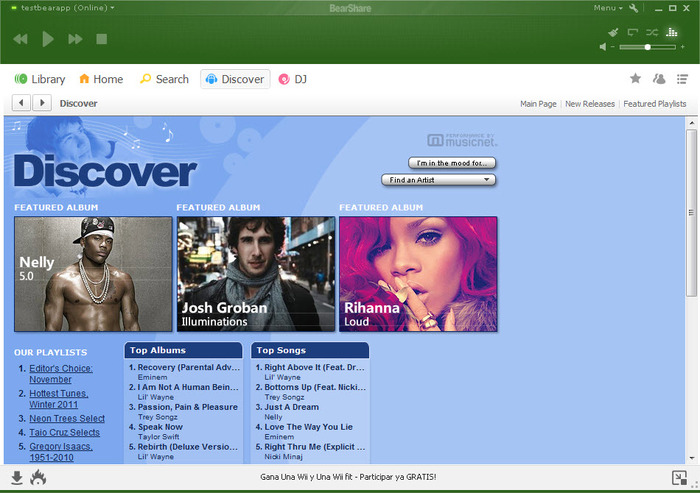This screenshot has height=493, width=700.
Task: Skip forward with the fast-forward button
Action: (x=75, y=39)
